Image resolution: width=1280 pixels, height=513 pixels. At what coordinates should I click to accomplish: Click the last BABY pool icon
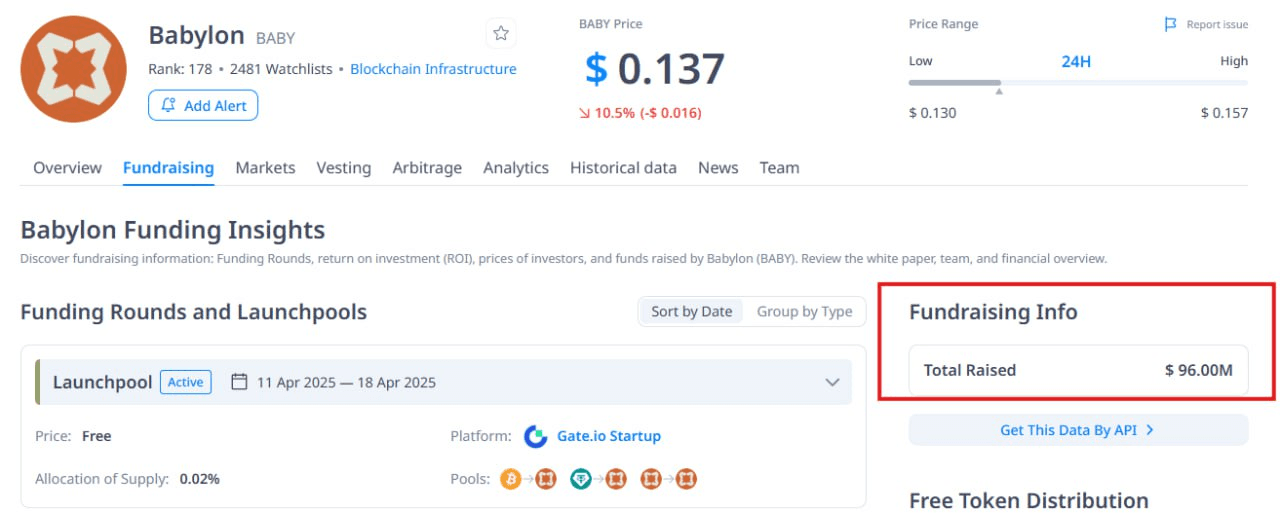(x=686, y=479)
